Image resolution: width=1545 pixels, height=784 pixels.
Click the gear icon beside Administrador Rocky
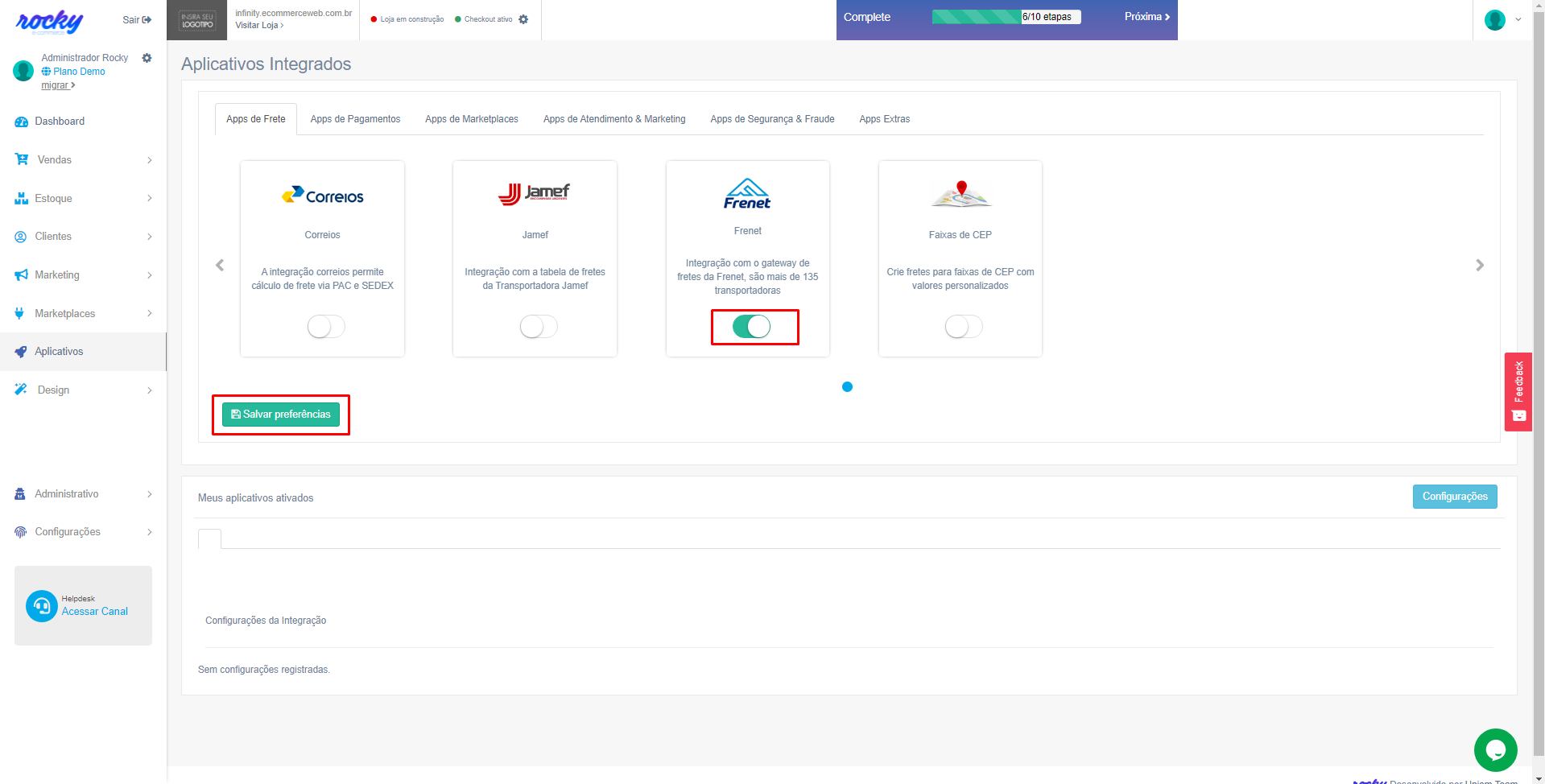(147, 58)
